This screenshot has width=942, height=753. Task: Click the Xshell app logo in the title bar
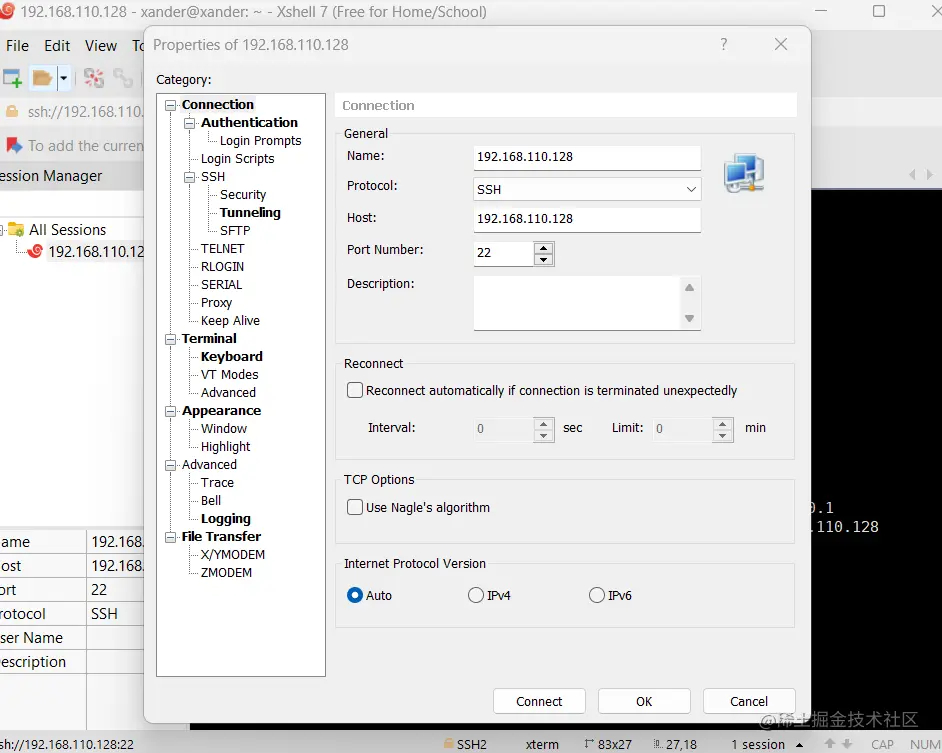click(7, 11)
